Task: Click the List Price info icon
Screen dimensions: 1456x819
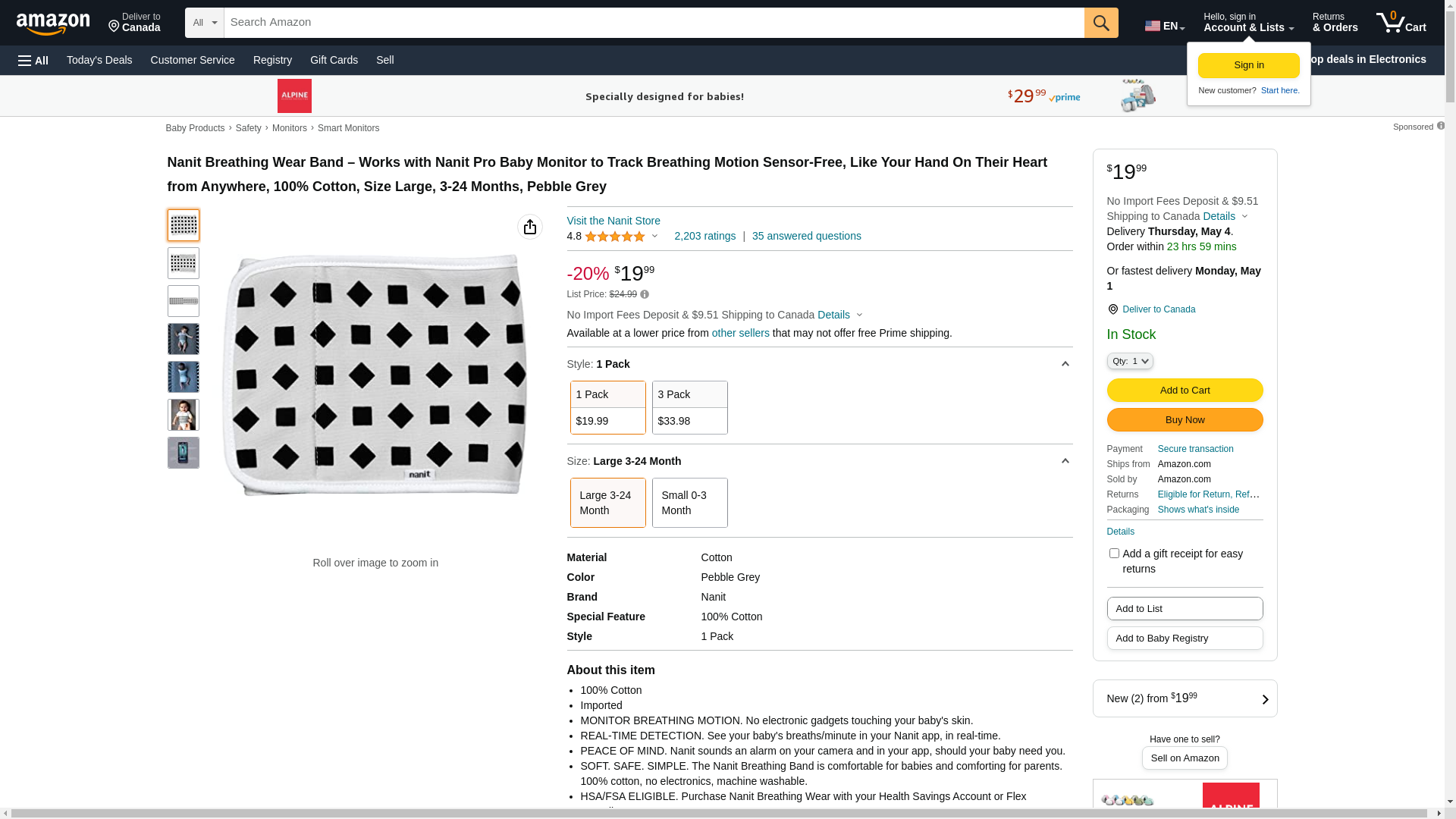Action: 645,294
